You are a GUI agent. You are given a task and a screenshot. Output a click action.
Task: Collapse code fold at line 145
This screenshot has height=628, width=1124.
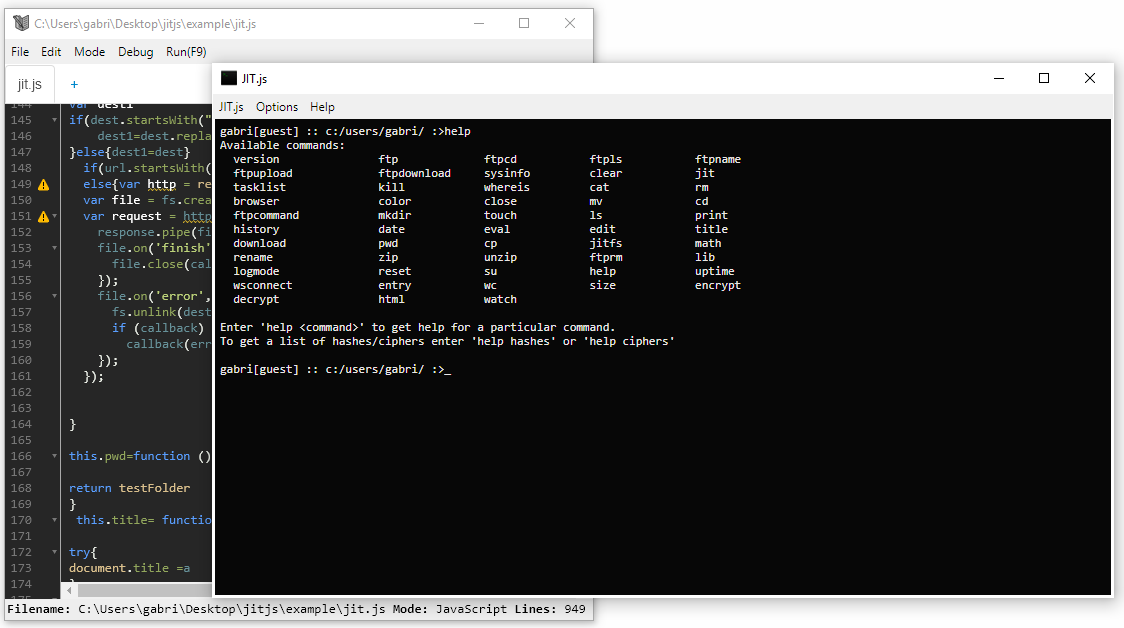[x=54, y=120]
